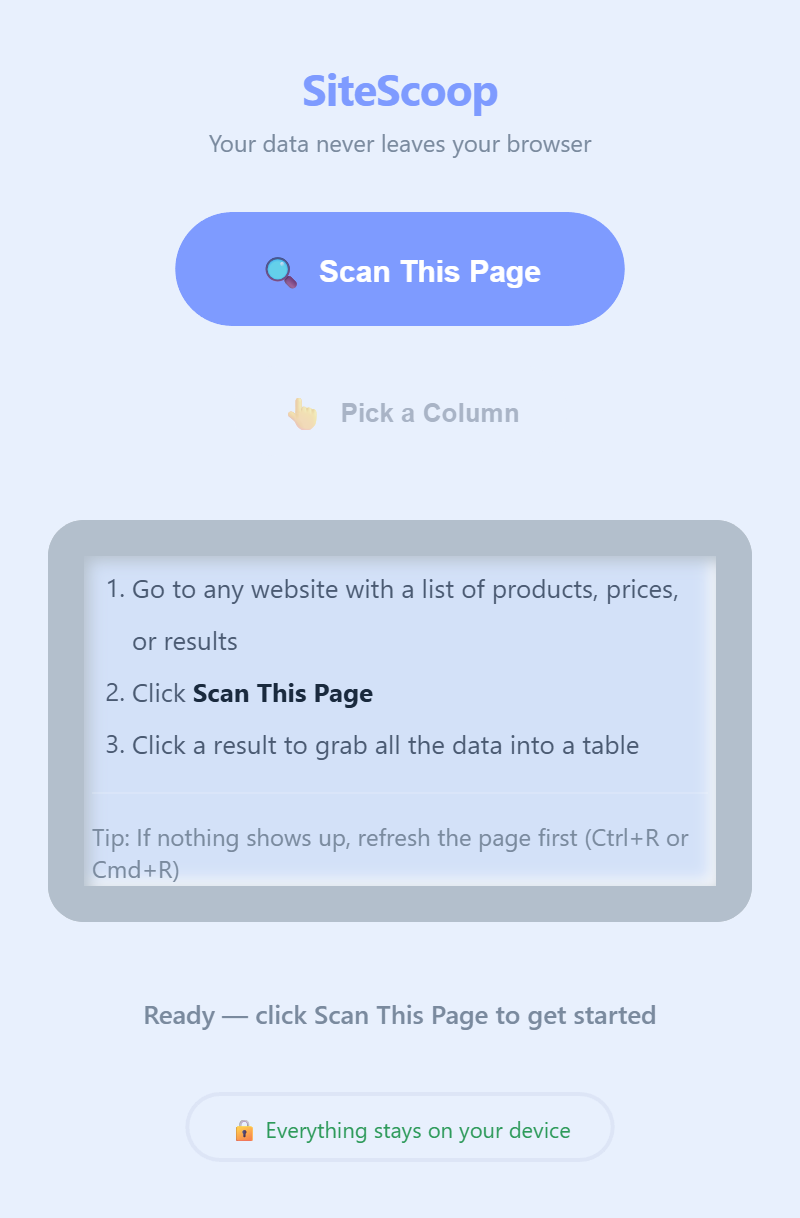Image resolution: width=800 pixels, height=1218 pixels.
Task: Click the magnifying glass scan icon
Action: pos(281,271)
